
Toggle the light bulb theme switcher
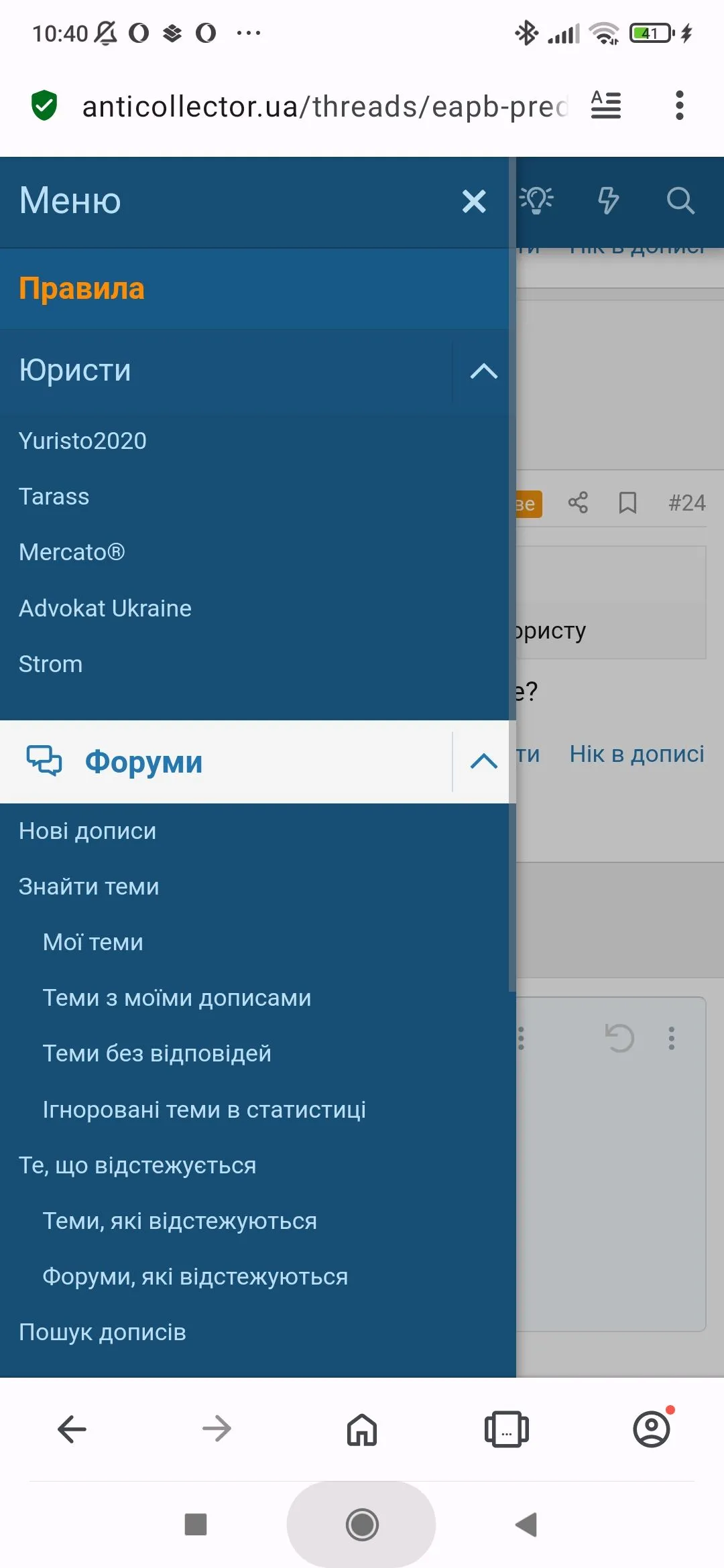tap(537, 200)
